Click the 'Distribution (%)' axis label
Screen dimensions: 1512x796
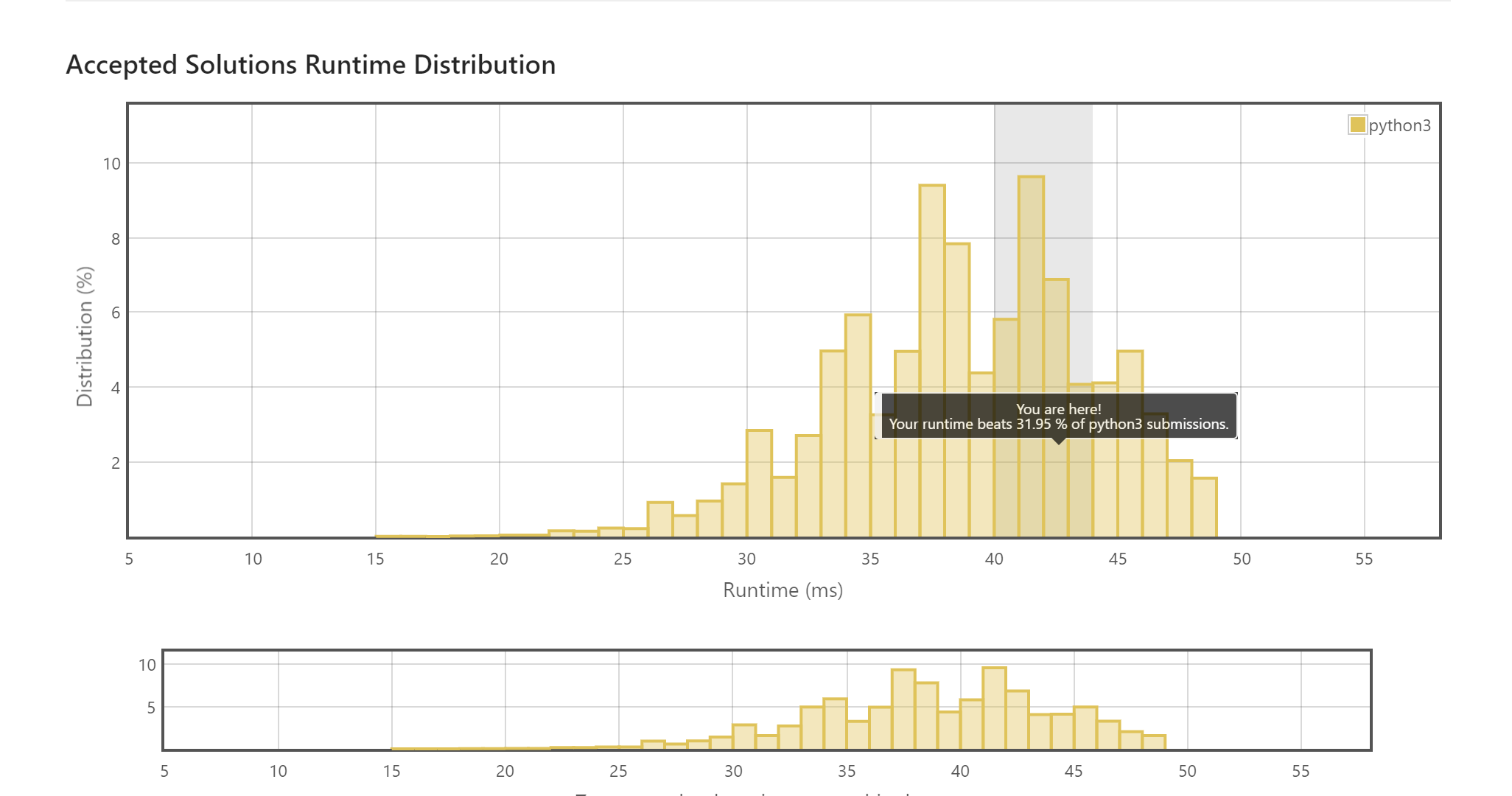pyautogui.click(x=85, y=336)
